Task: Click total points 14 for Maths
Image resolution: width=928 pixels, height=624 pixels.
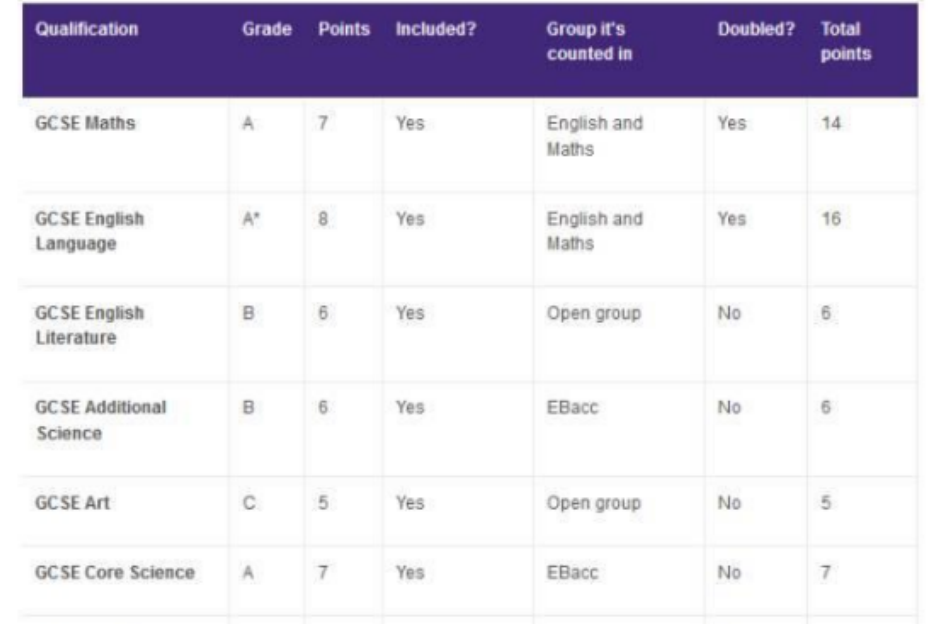Action: [831, 124]
